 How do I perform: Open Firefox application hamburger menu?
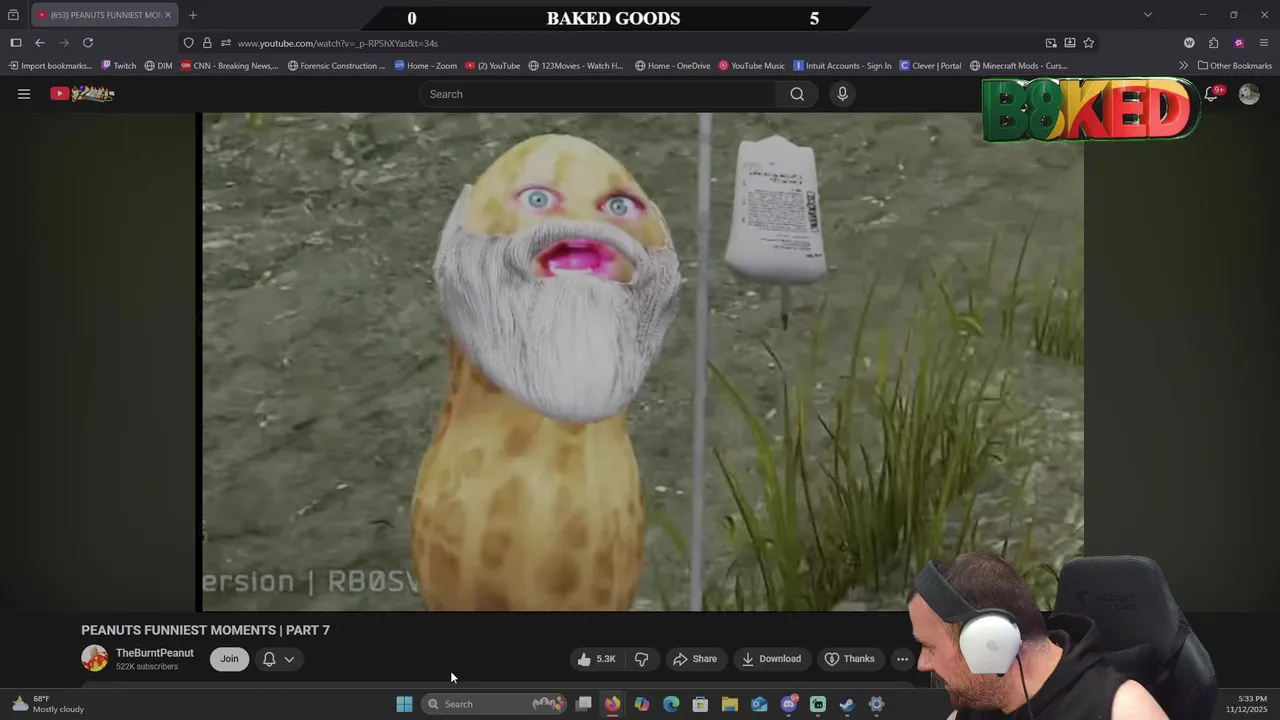click(1264, 43)
